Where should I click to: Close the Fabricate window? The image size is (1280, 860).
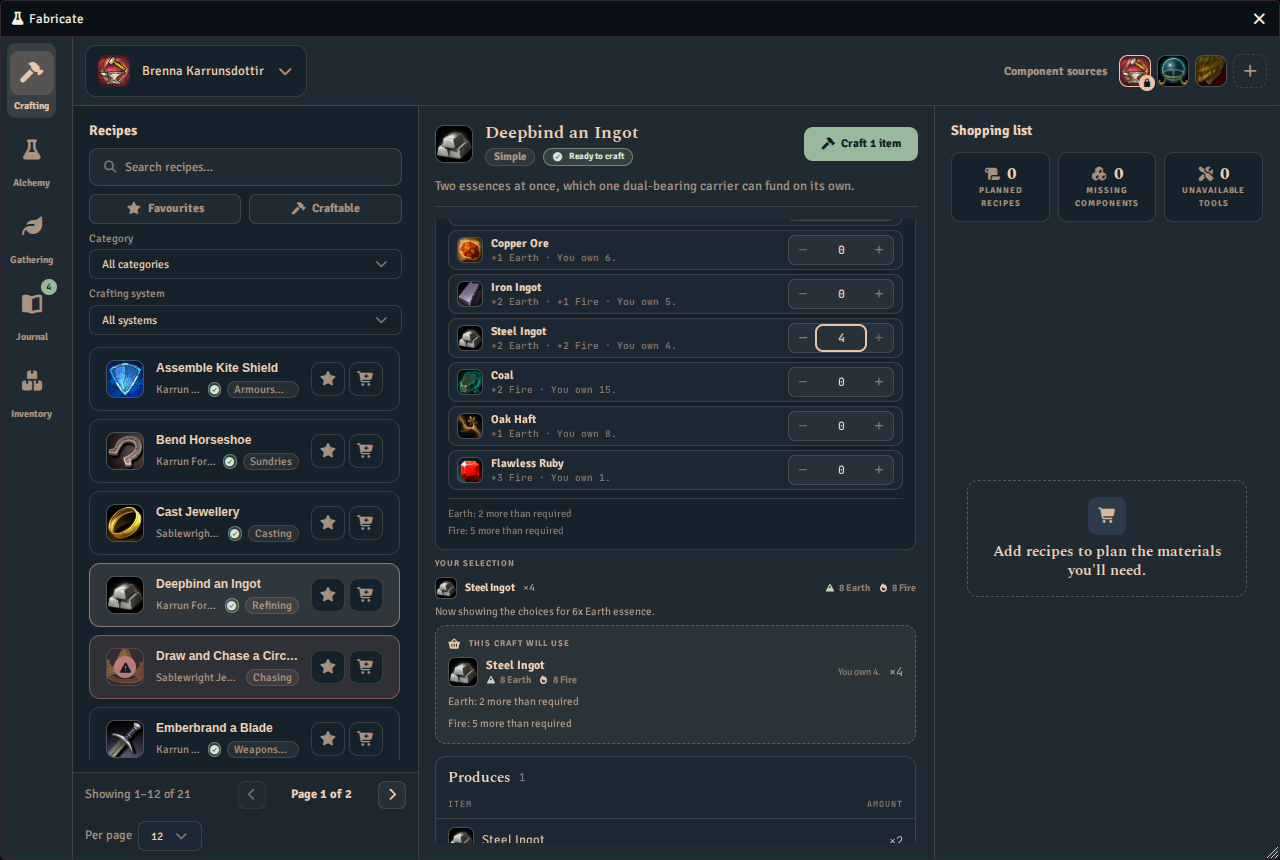click(x=1259, y=19)
